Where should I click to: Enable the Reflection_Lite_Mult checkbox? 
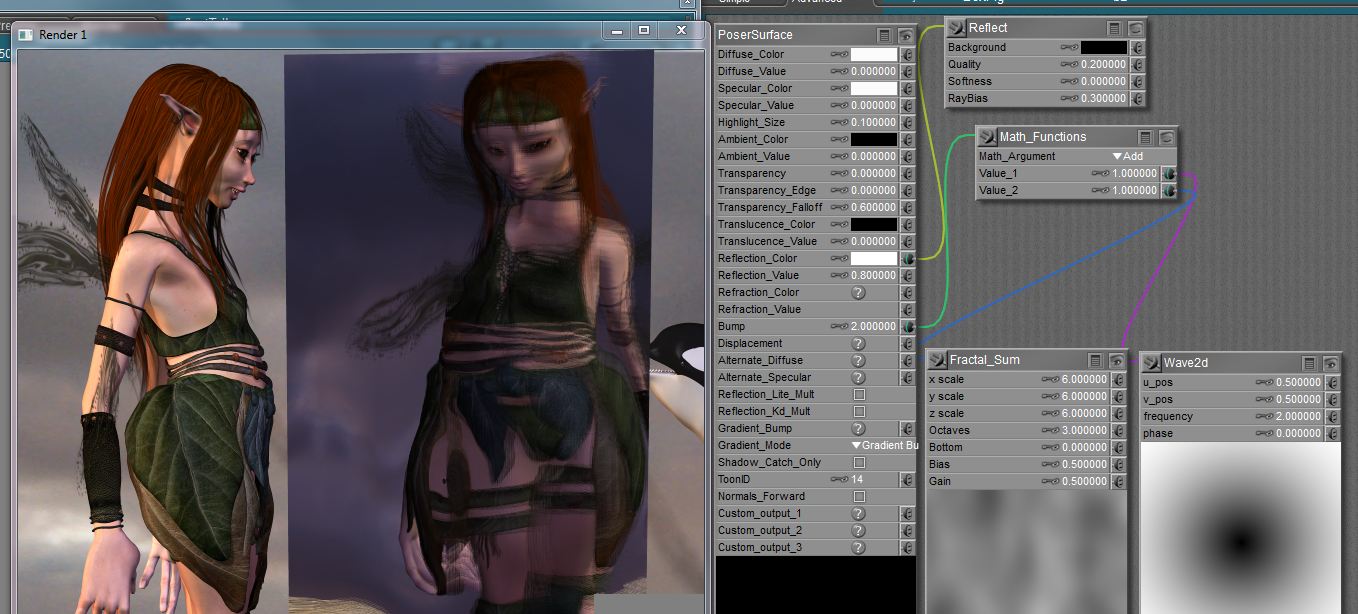[859, 394]
